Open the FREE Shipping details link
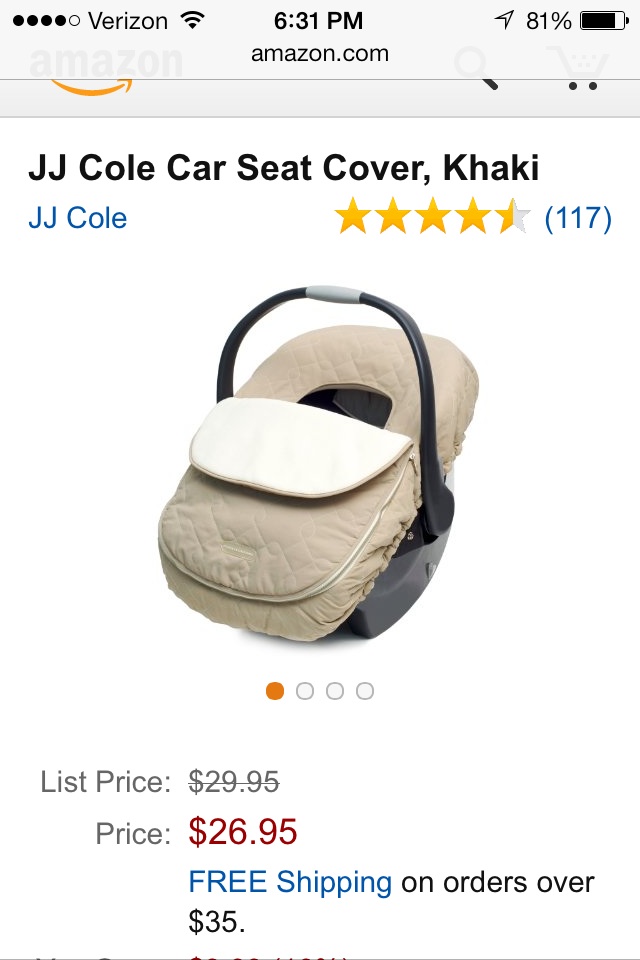640x960 pixels. (290, 882)
